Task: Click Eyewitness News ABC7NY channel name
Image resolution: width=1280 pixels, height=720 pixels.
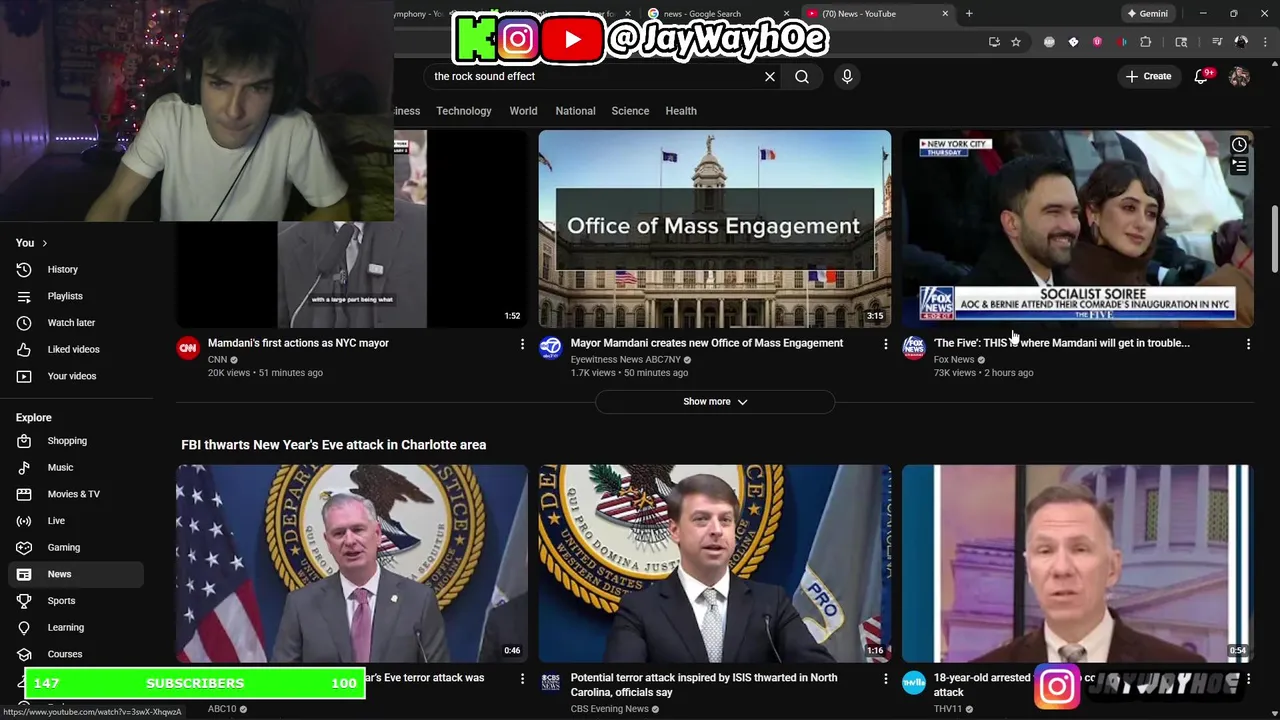Action: [625, 359]
